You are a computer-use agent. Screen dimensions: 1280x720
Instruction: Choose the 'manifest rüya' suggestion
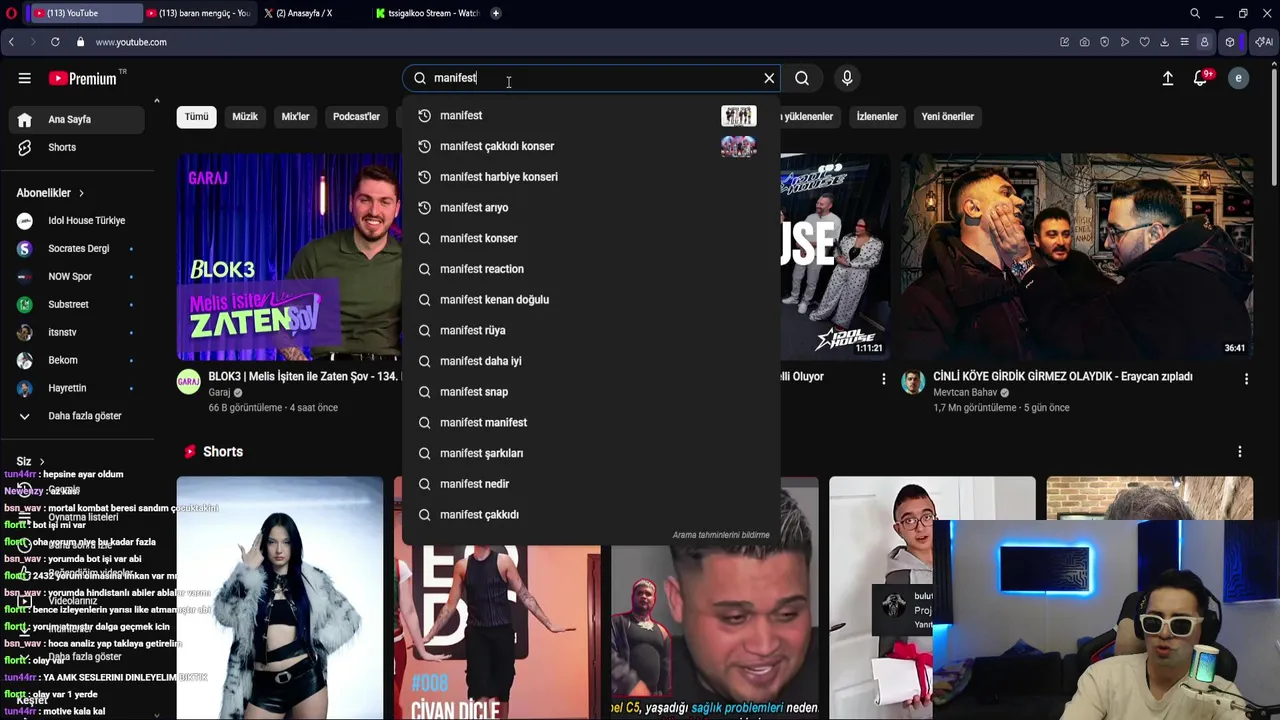(x=591, y=330)
